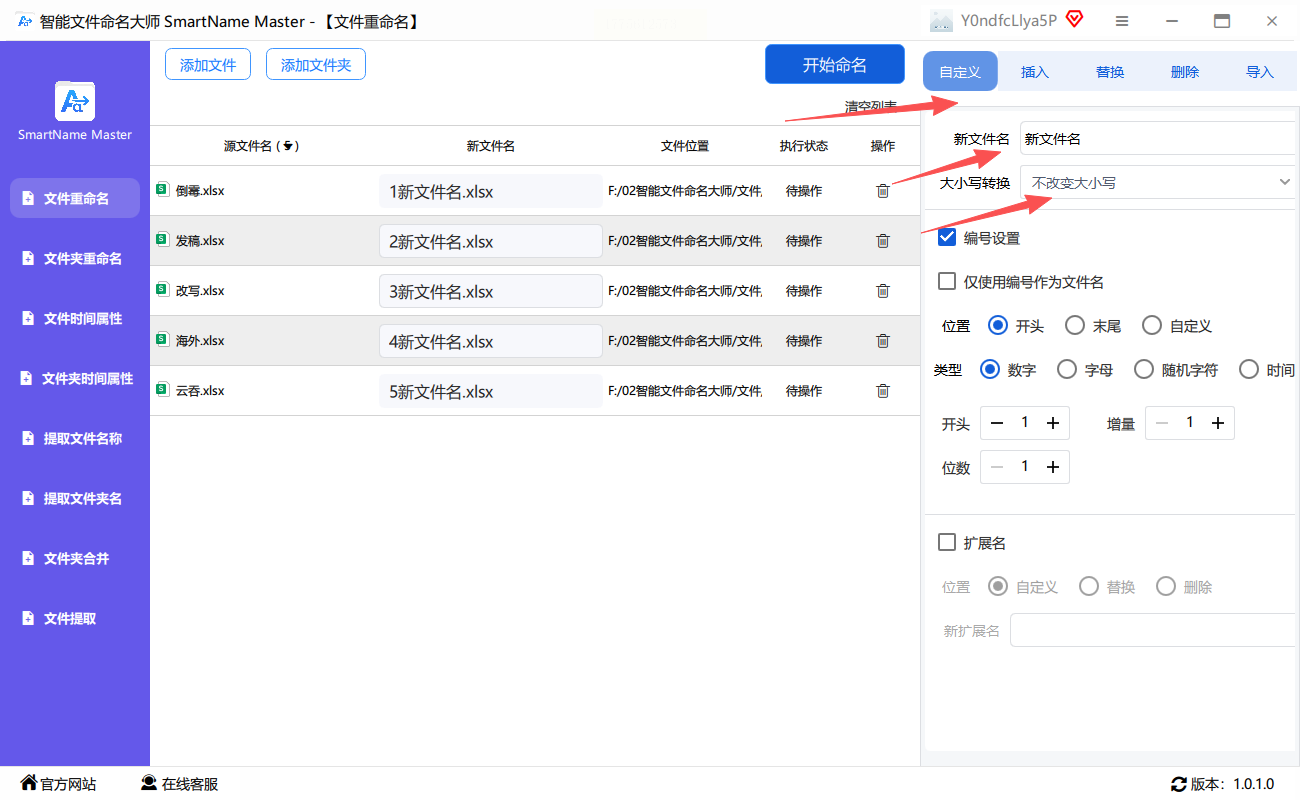Click the 开始命名 button

pos(834,65)
